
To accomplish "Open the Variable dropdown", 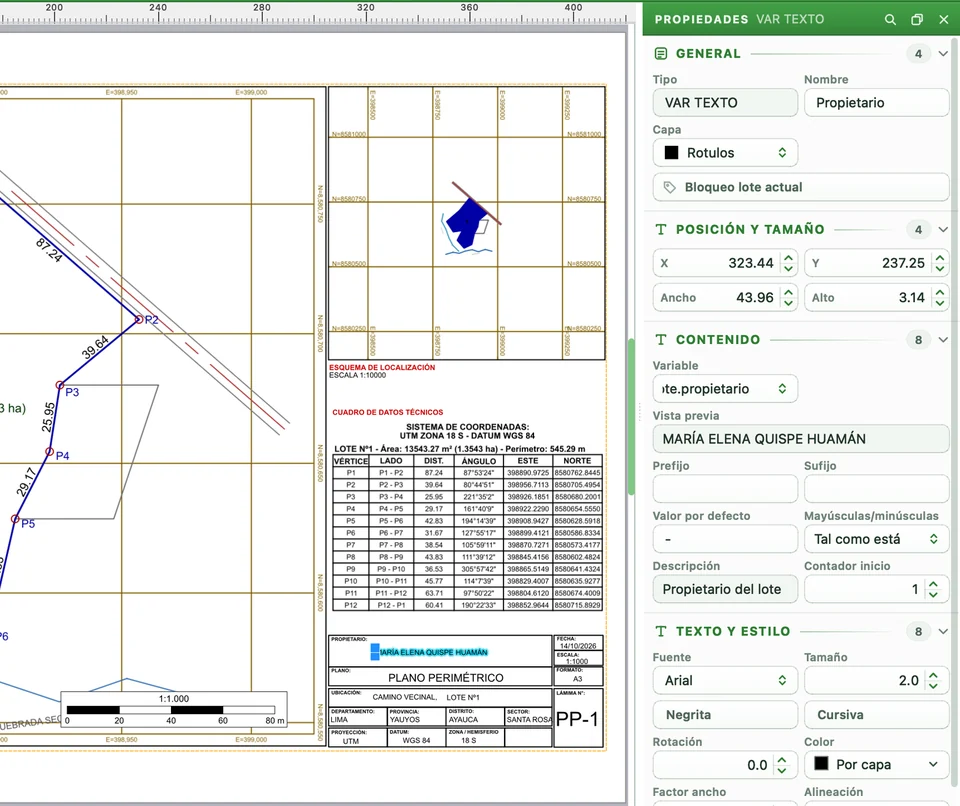I will [x=725, y=389].
